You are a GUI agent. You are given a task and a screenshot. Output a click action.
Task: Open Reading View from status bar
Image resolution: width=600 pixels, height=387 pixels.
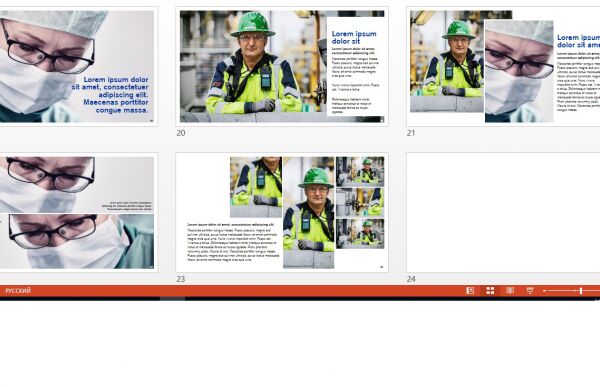(510, 291)
